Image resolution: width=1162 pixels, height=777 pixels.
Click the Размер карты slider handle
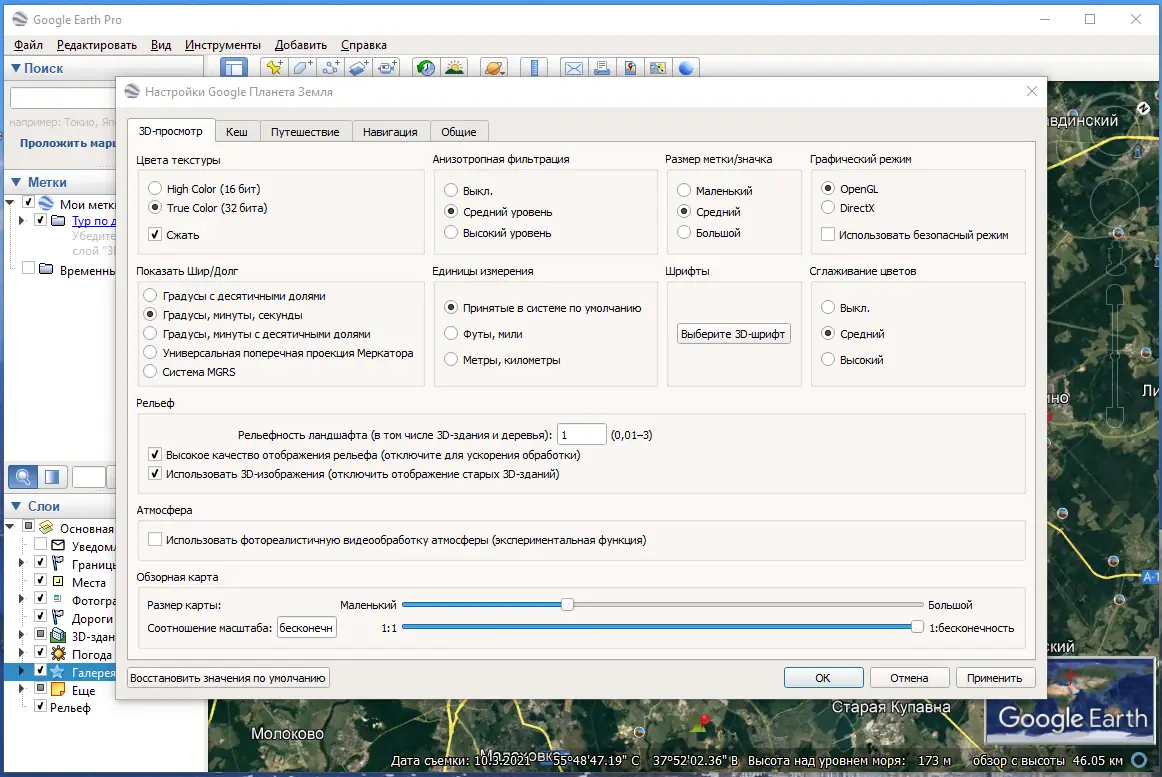[567, 605]
